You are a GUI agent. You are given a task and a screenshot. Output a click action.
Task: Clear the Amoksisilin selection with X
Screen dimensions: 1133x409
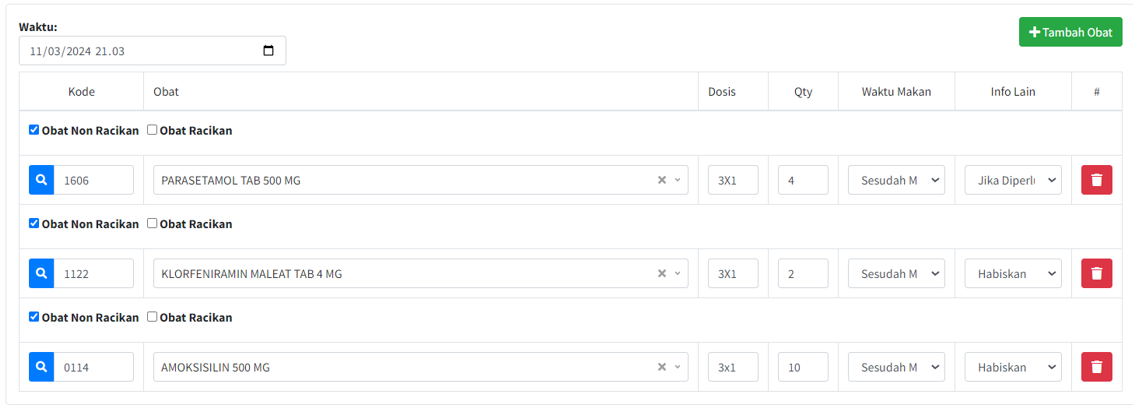661,368
